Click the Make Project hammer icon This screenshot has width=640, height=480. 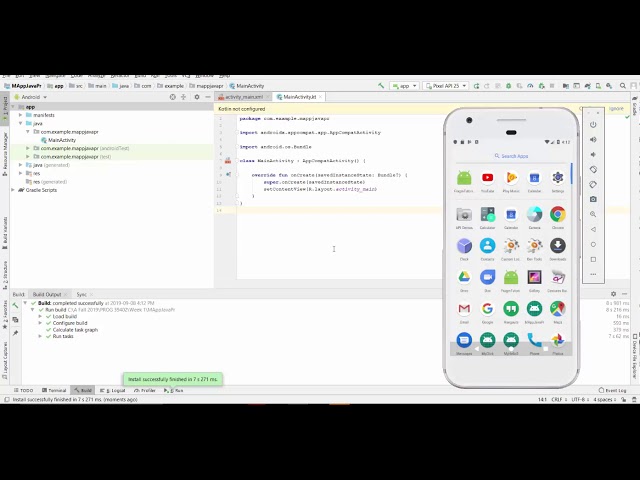click(x=381, y=86)
